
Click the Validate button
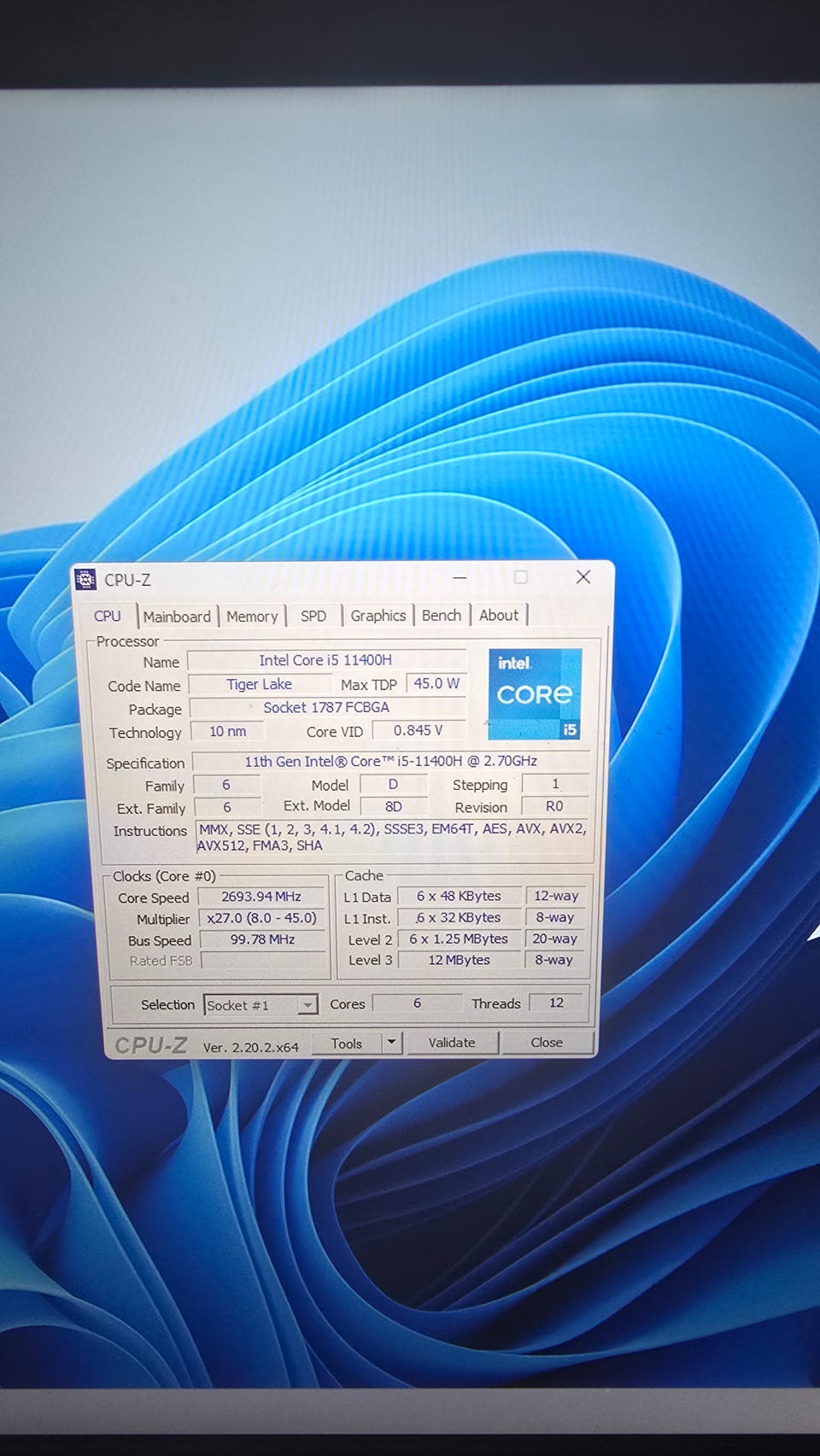coord(452,1042)
